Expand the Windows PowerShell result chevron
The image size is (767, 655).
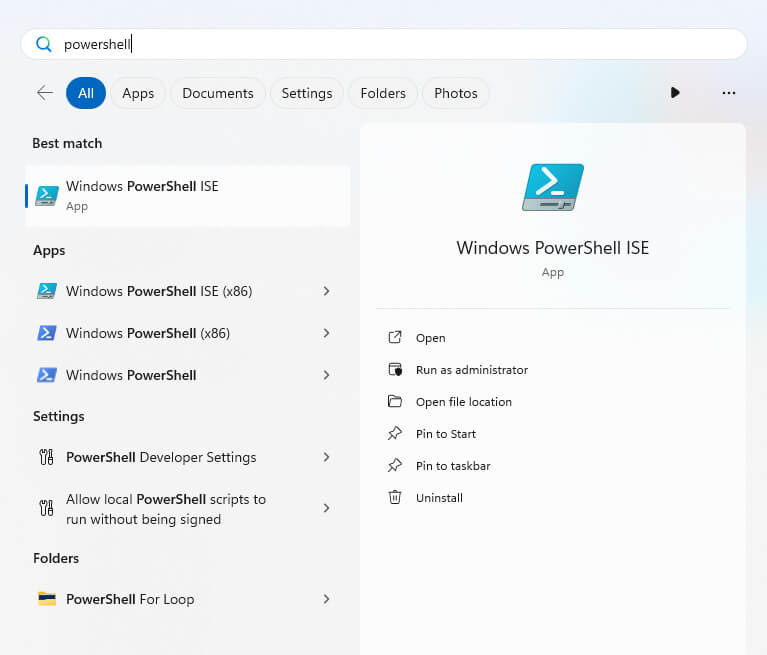(x=326, y=375)
